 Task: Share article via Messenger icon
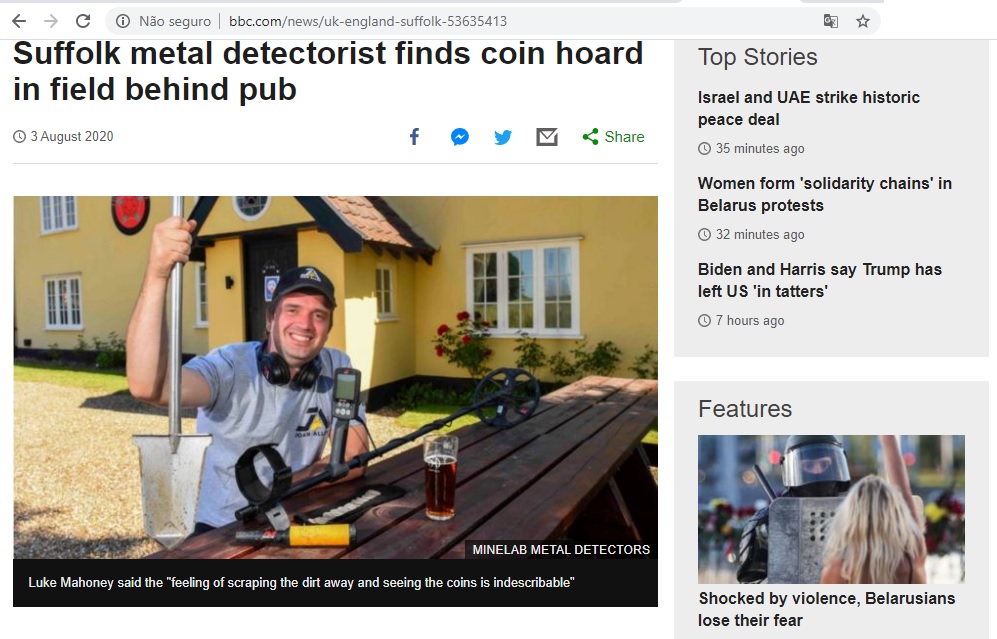point(460,137)
